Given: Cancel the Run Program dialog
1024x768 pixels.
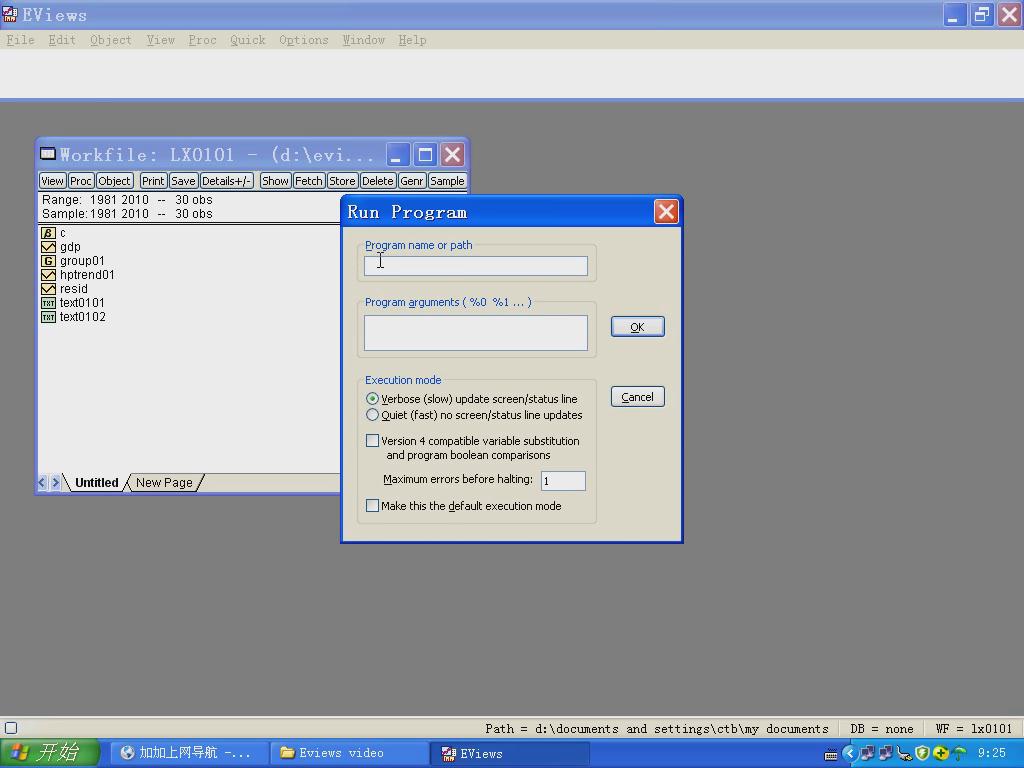Looking at the screenshot, I should click(637, 397).
